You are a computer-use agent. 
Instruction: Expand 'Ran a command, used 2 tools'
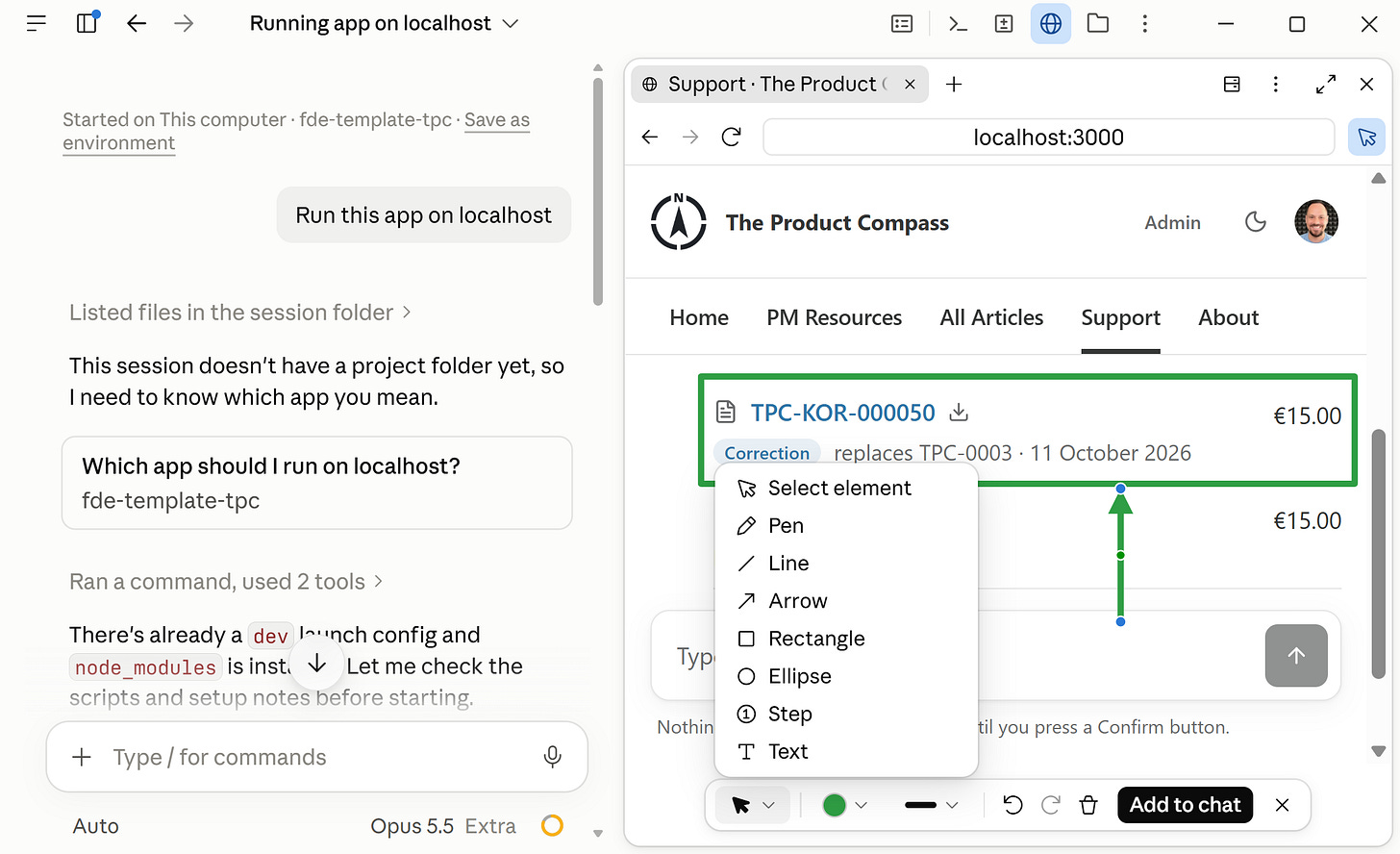(x=226, y=582)
